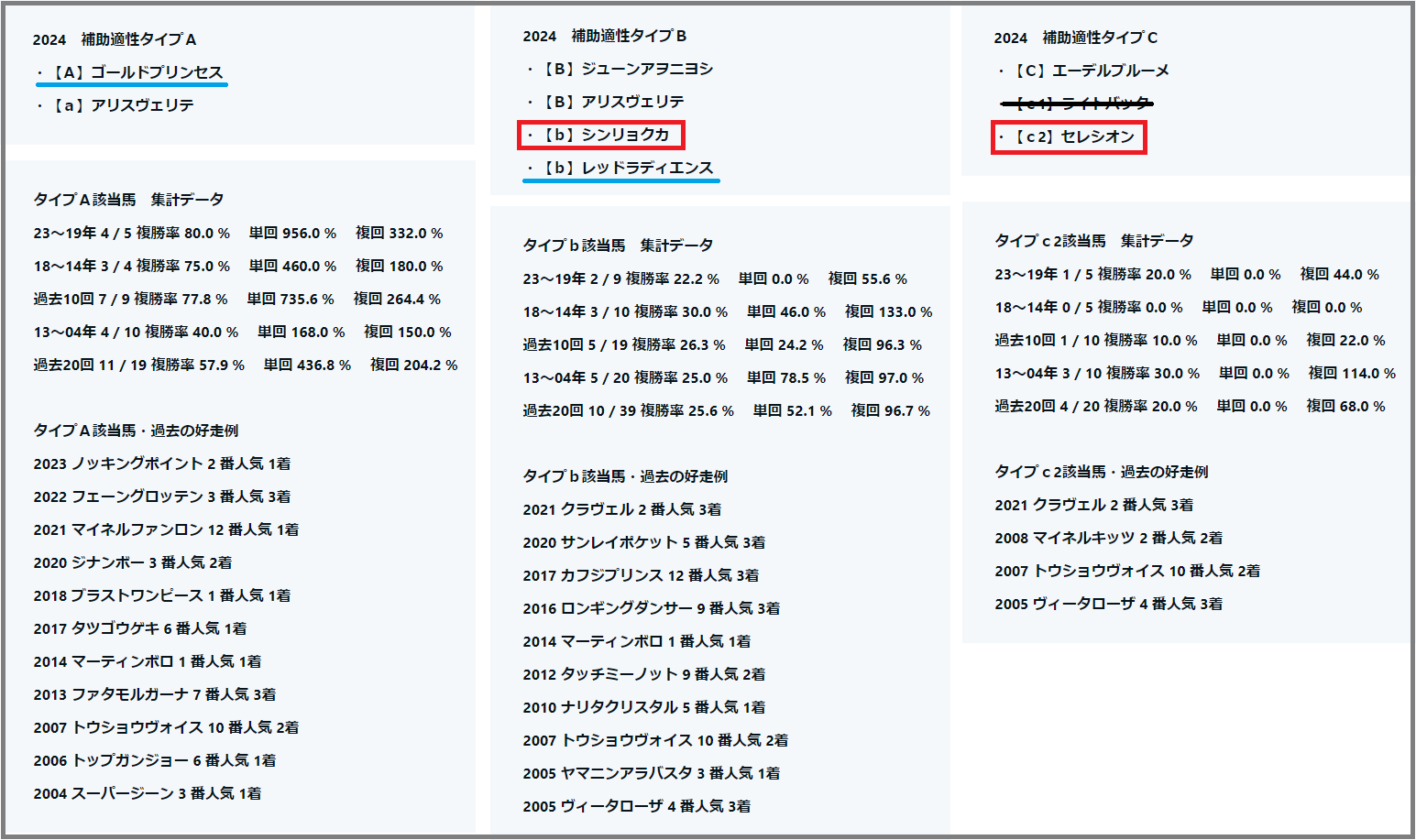The width and height of the screenshot is (1416, 840).
Task: Select the heading タイプb該当馬 集計データ
Action: pos(618,245)
